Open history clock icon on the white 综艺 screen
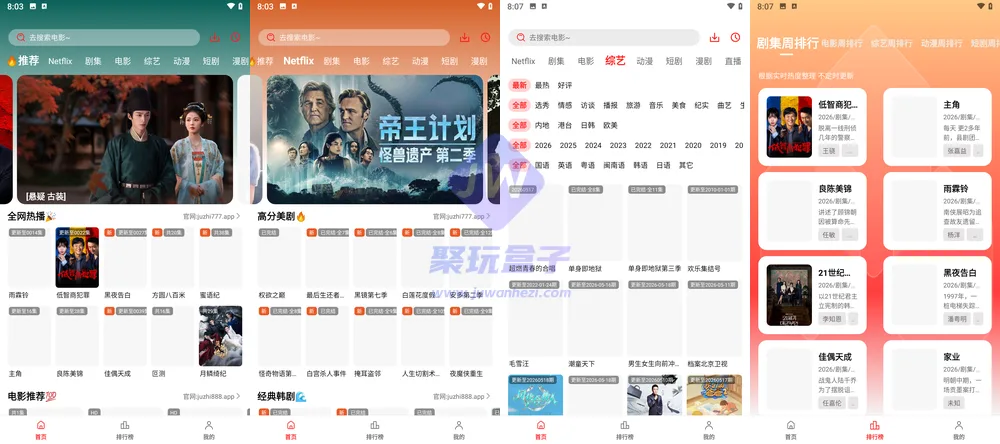 735,38
